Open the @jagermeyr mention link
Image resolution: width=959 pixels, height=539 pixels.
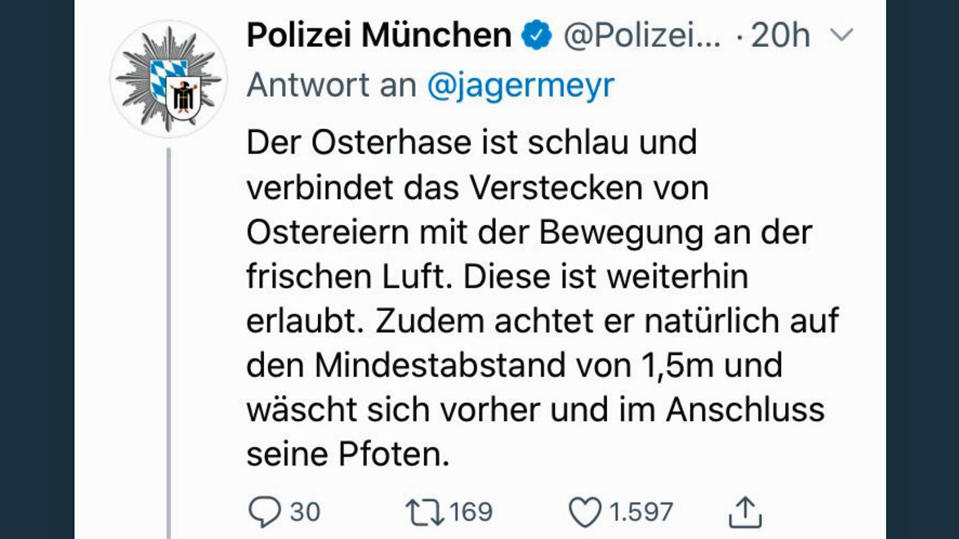520,85
